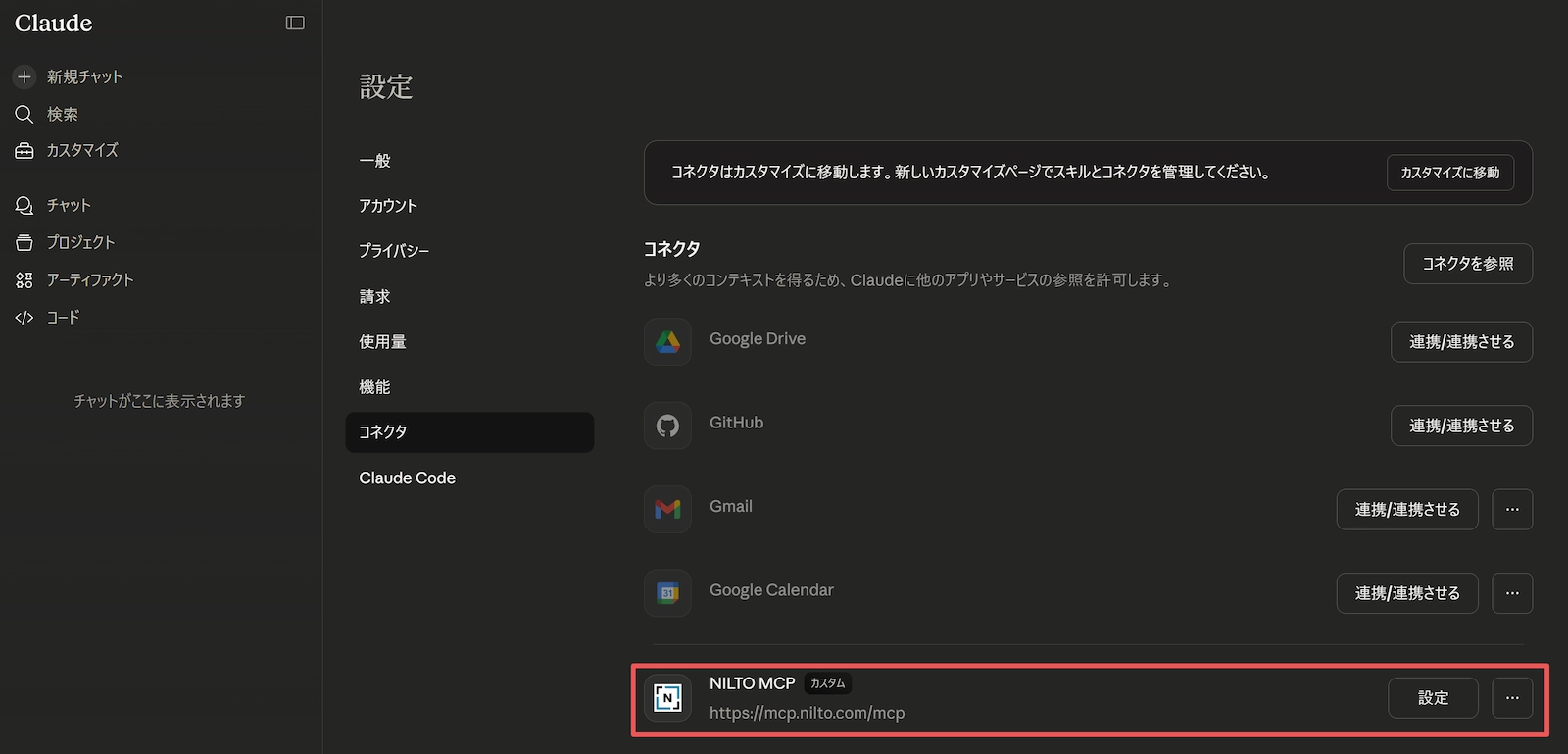Click the plus icon for 新規チャット
The image size is (1568, 754).
point(24,76)
